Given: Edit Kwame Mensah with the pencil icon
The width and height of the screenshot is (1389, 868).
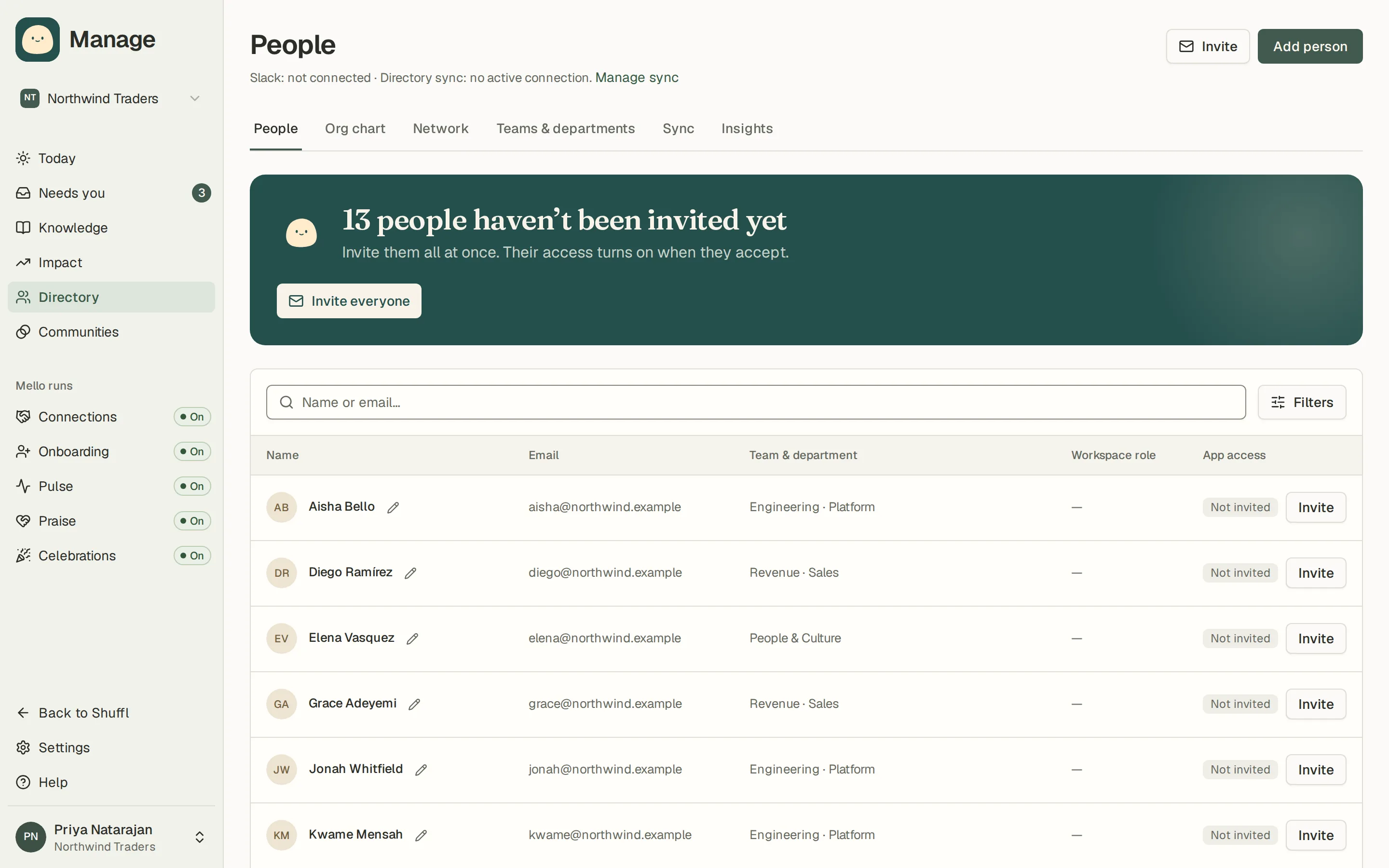Looking at the screenshot, I should tap(422, 835).
